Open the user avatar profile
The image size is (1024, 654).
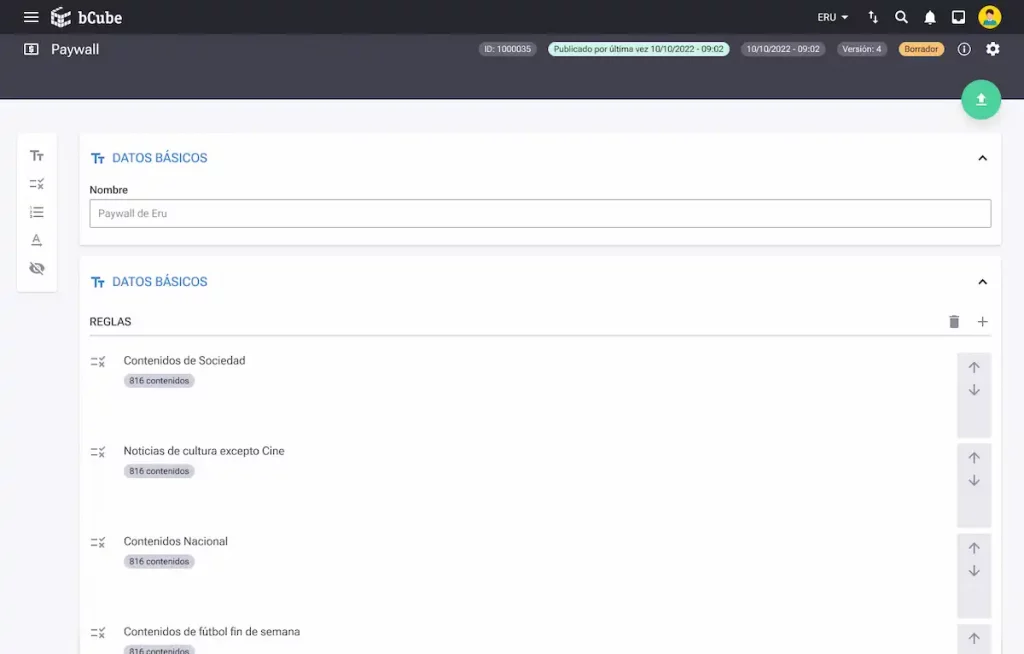pos(989,17)
